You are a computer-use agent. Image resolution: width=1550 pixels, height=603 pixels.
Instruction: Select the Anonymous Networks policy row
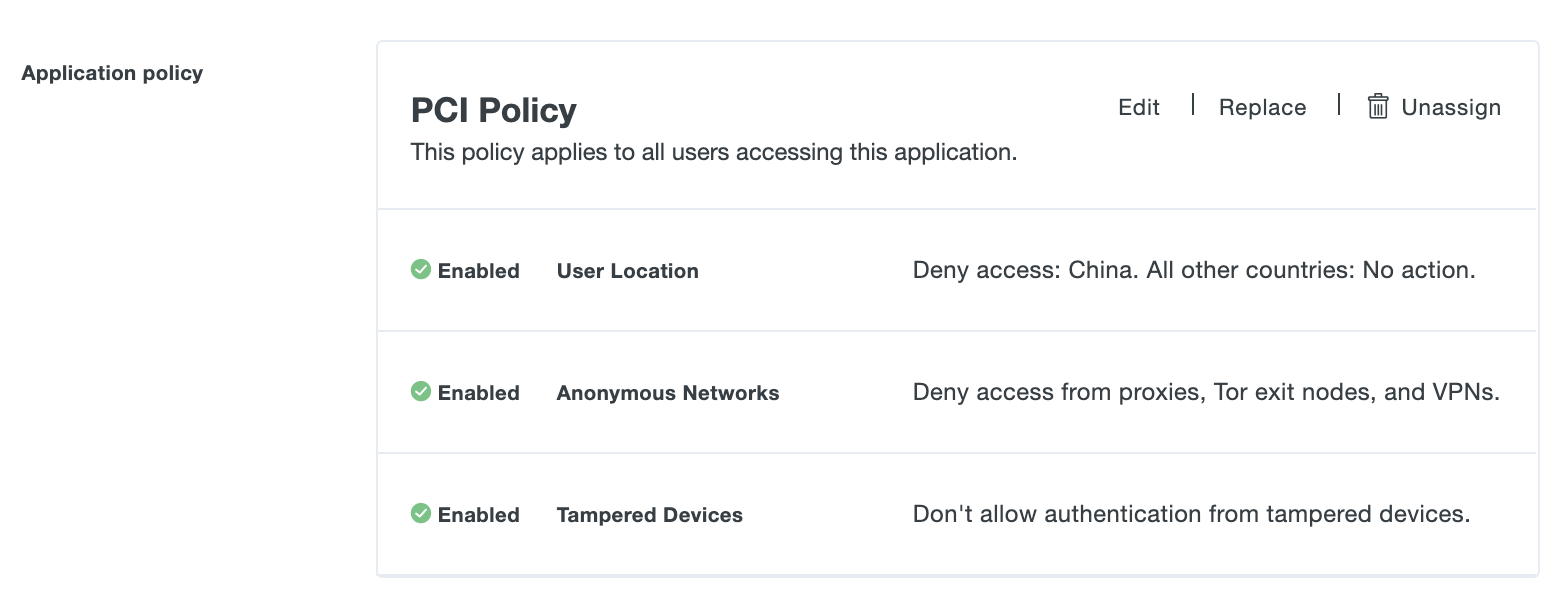[667, 392]
